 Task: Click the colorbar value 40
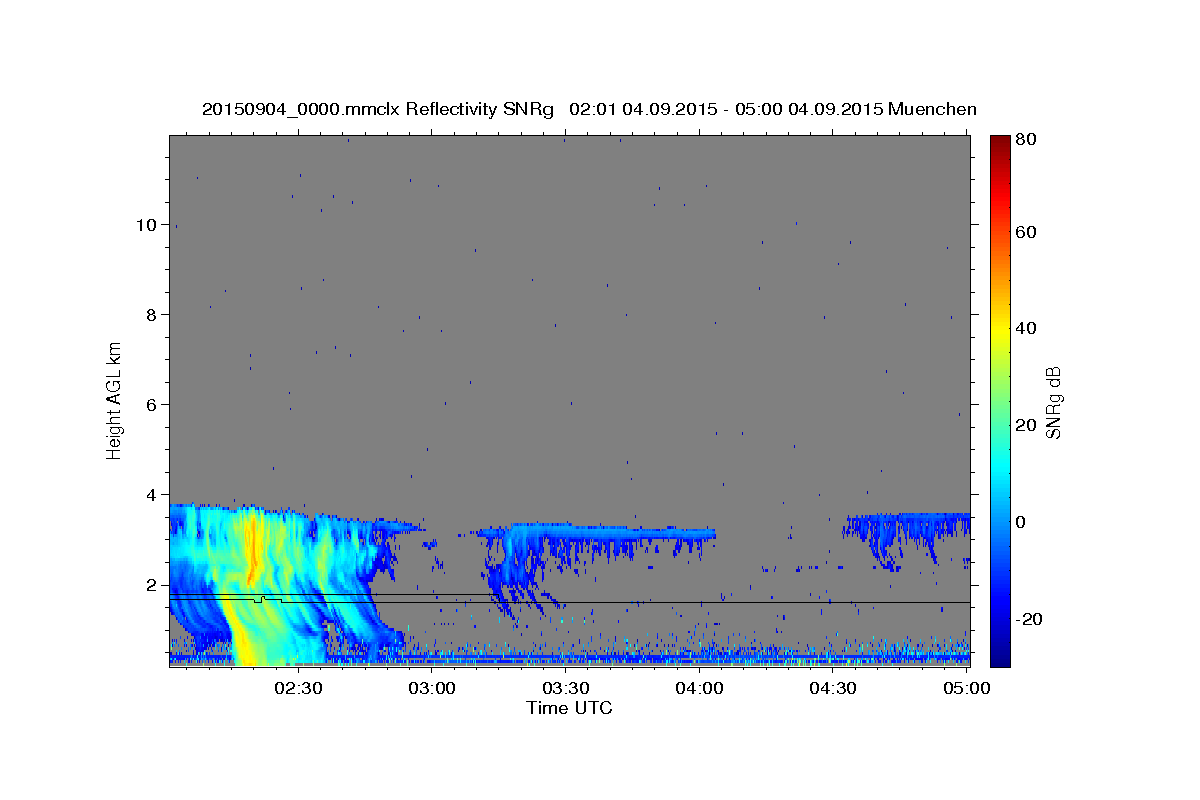[1025, 328]
